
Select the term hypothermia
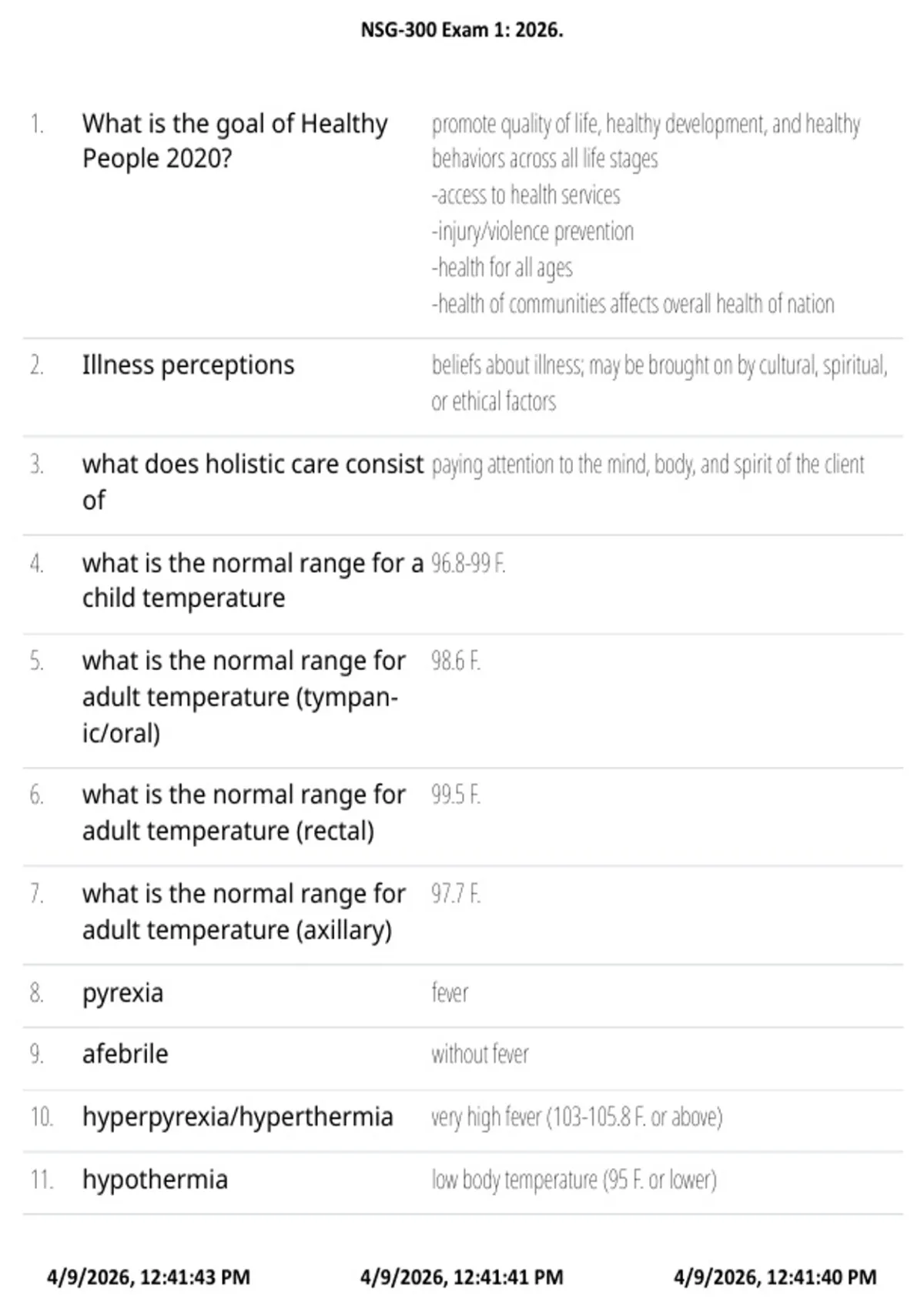[x=156, y=1180]
